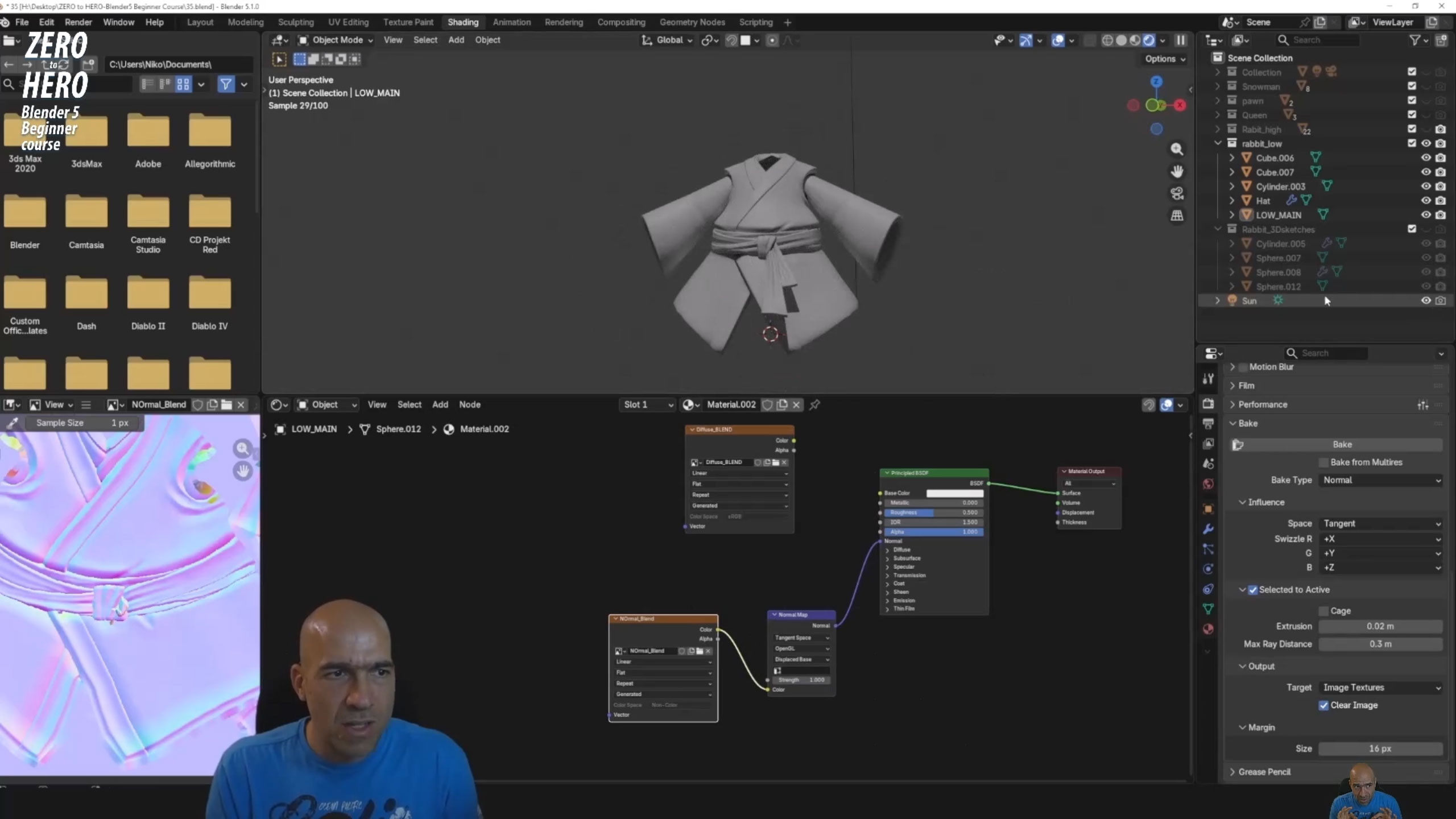The height and width of the screenshot is (819, 1456).
Task: Open the Scene properties tab
Action: tap(1208, 464)
